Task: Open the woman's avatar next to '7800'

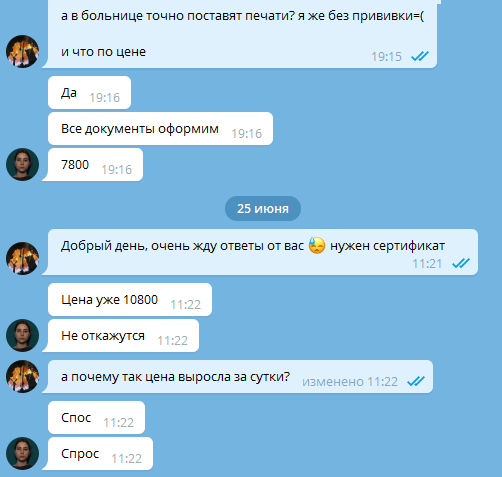Action: [22, 165]
